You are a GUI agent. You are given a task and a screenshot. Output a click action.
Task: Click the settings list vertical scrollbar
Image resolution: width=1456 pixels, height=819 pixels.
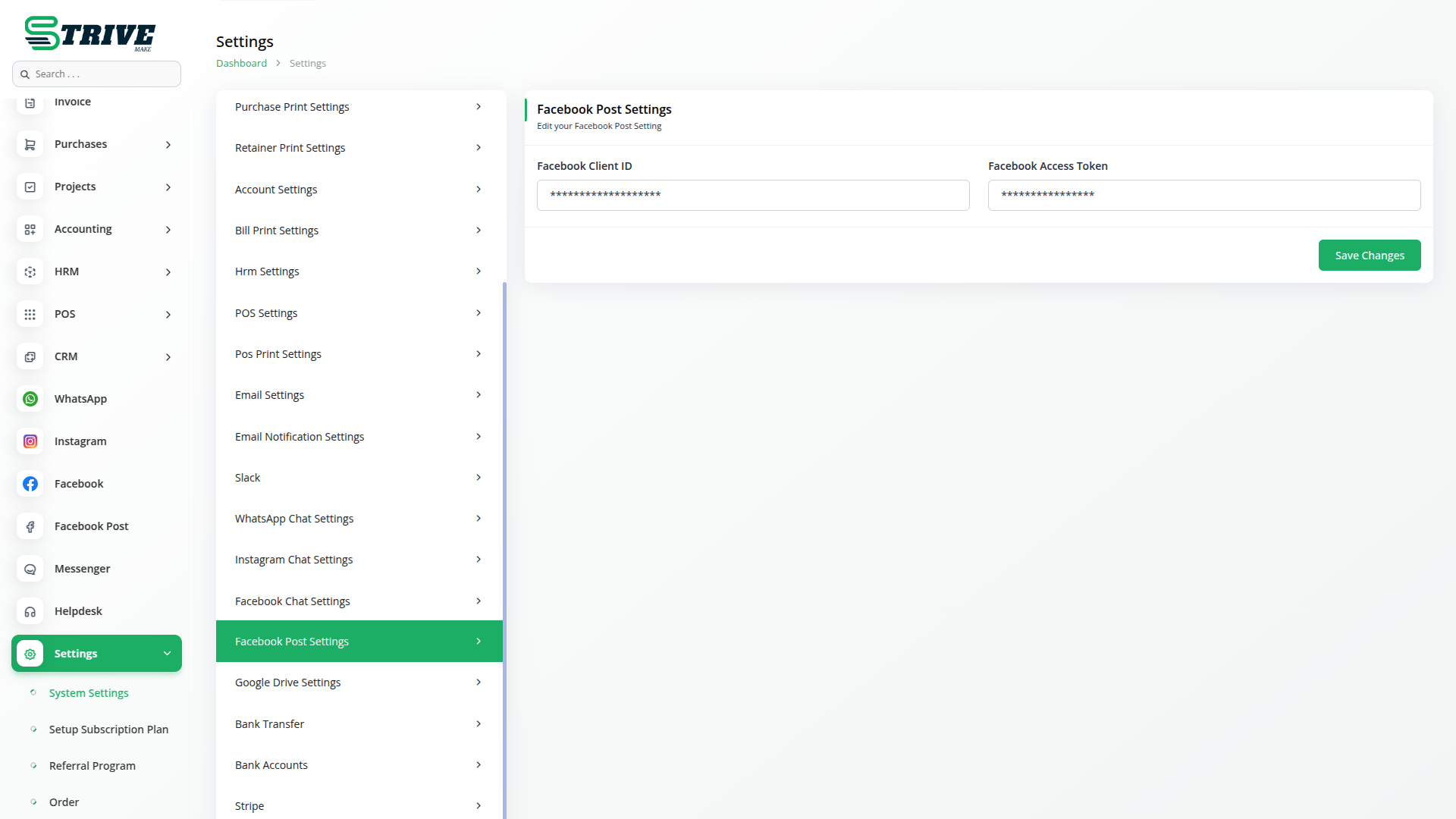(x=504, y=531)
